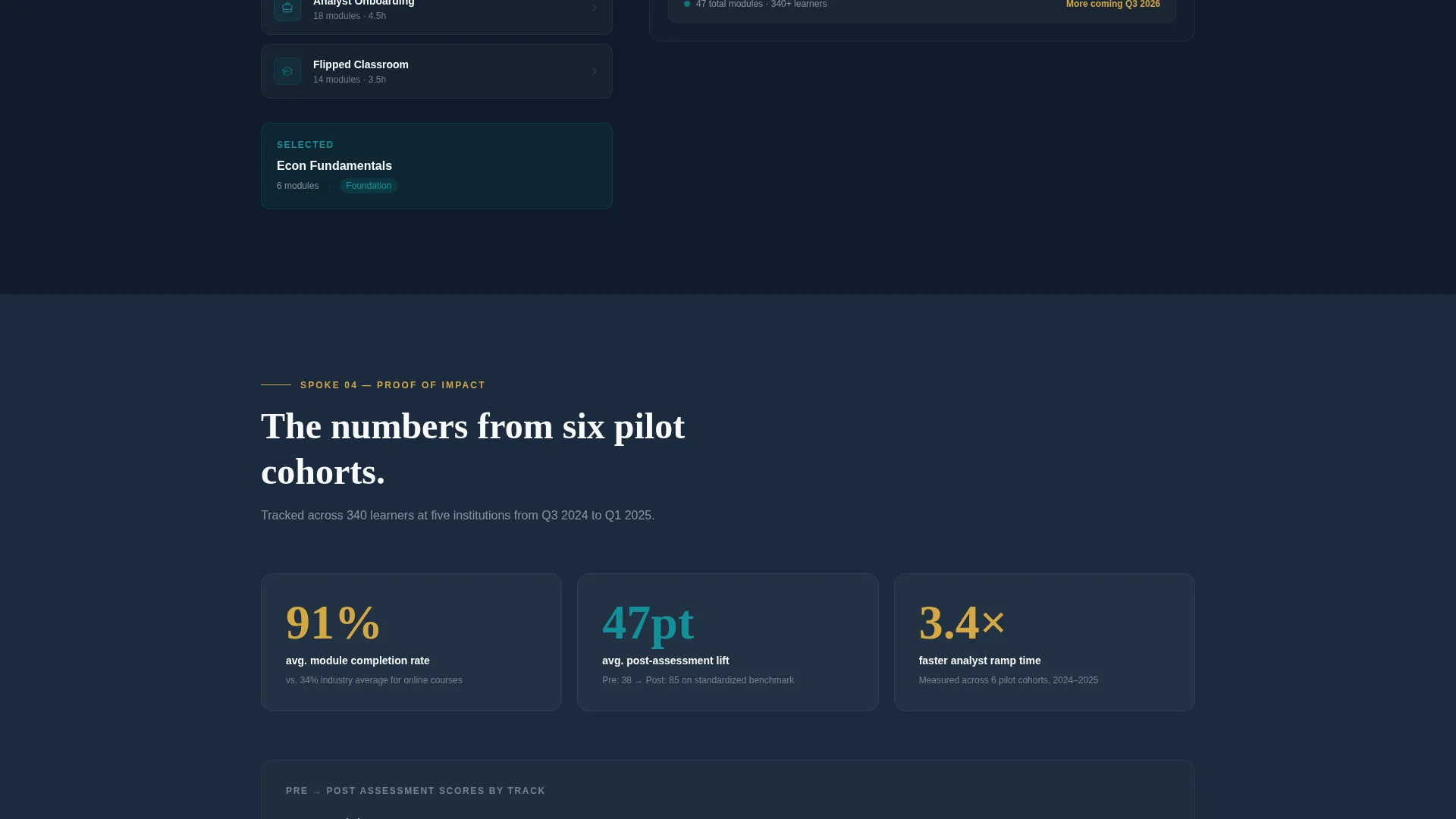The height and width of the screenshot is (819, 1456).
Task: Click the Foundation tag badge
Action: [369, 186]
